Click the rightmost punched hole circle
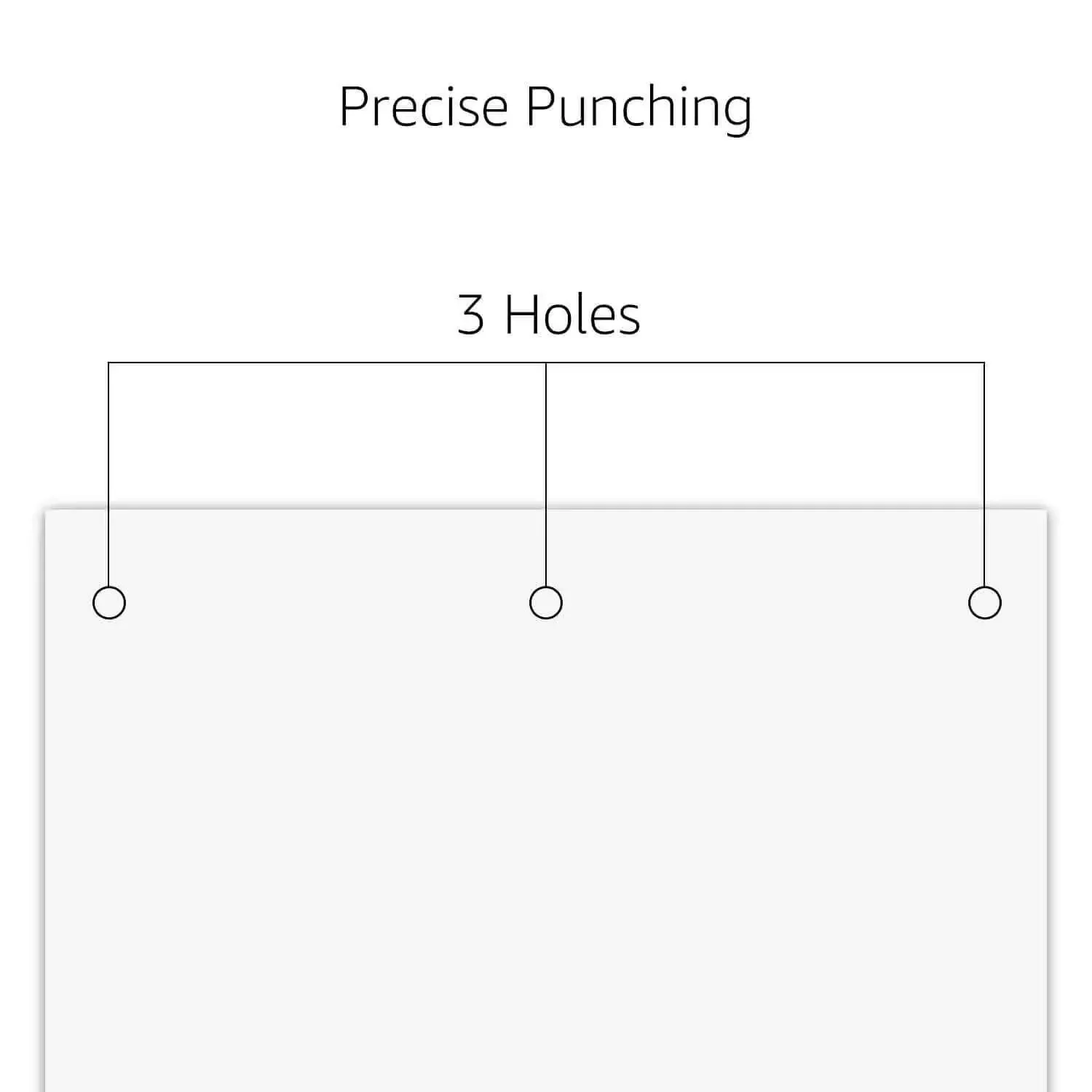The height and width of the screenshot is (1092, 1092). [985, 603]
